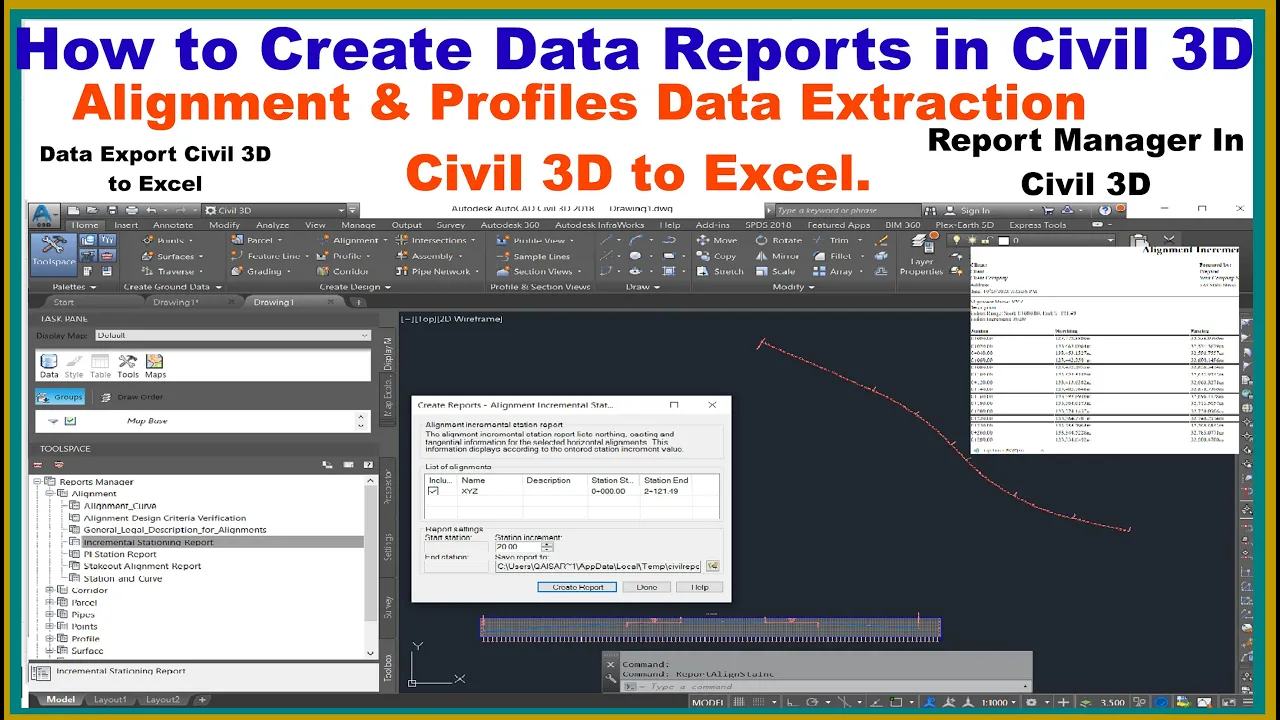This screenshot has width=1280, height=720.
Task: Open the Annotate ribbon tab
Action: pyautogui.click(x=173, y=225)
